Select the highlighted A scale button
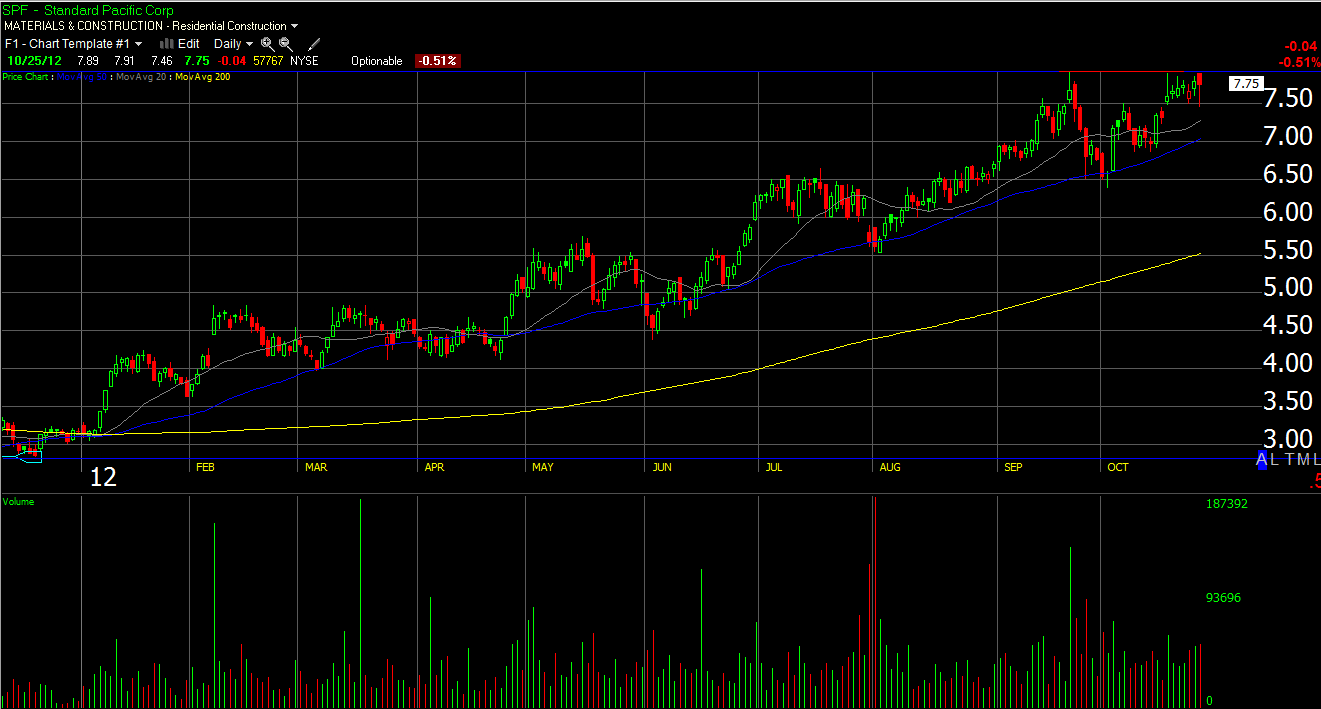This screenshot has width=1321, height=709. click(x=1262, y=459)
